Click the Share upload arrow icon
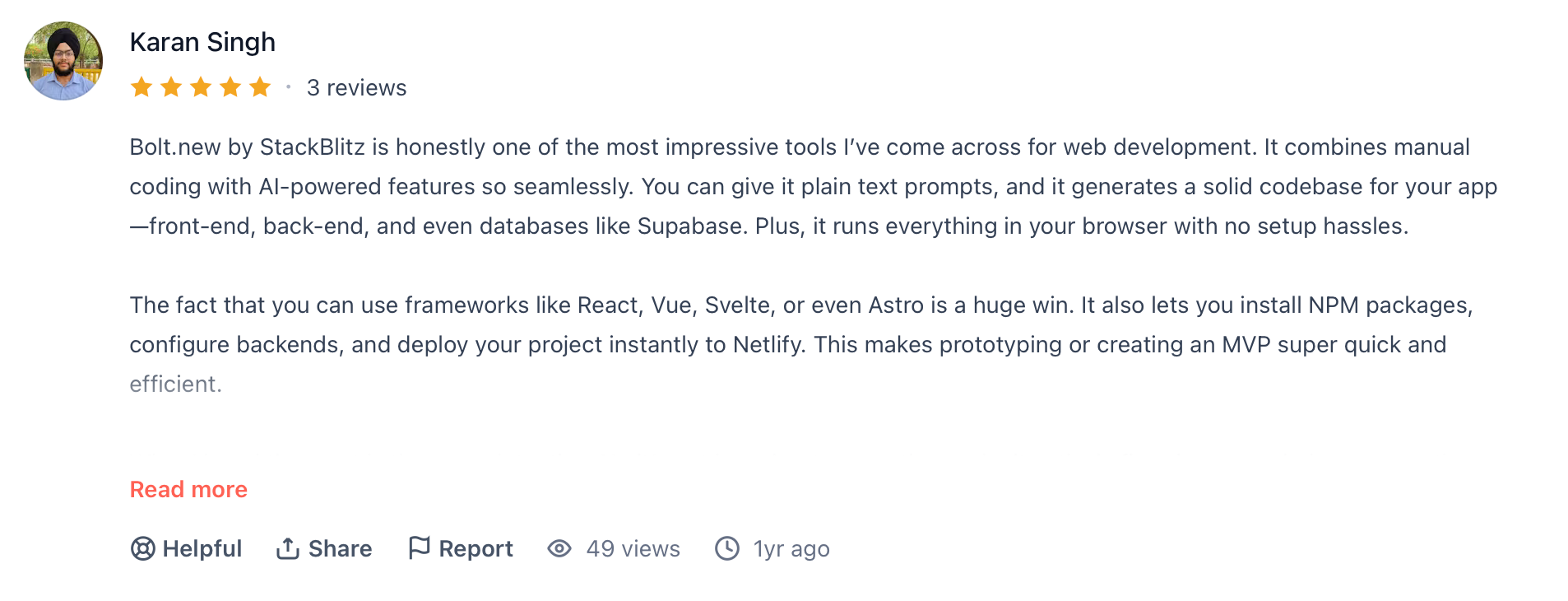Image resolution: width=1568 pixels, height=601 pixels. pyautogui.click(x=287, y=548)
